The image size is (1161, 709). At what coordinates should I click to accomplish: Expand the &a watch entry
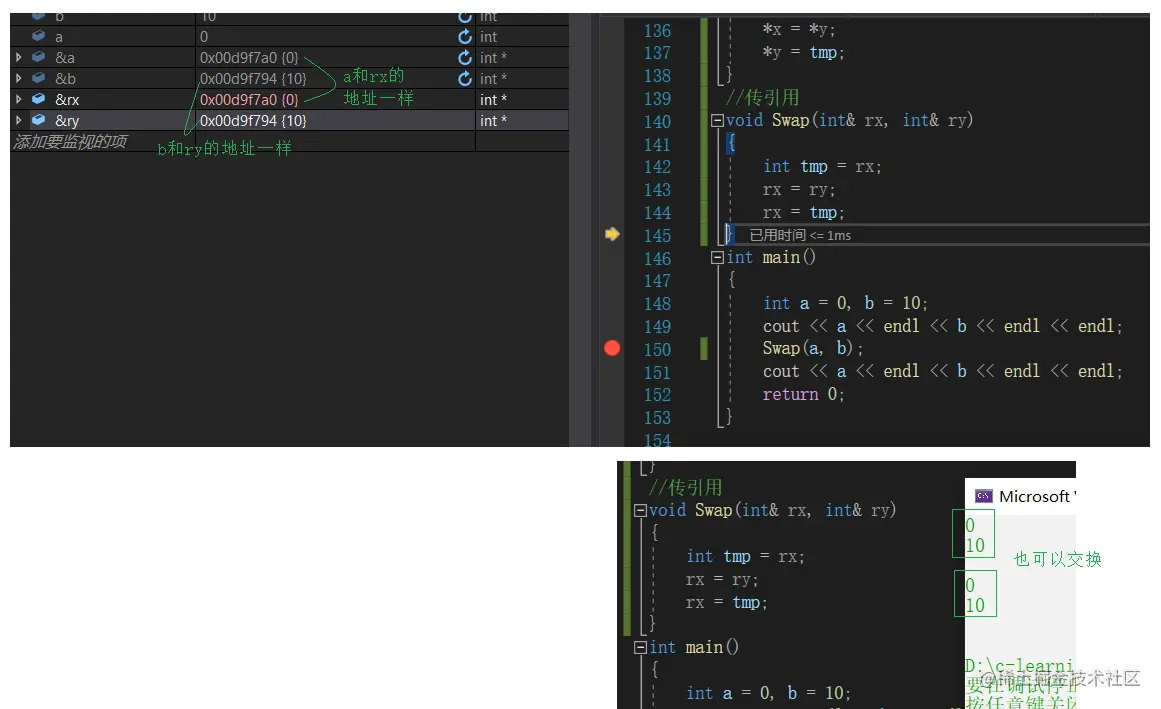pos(19,57)
